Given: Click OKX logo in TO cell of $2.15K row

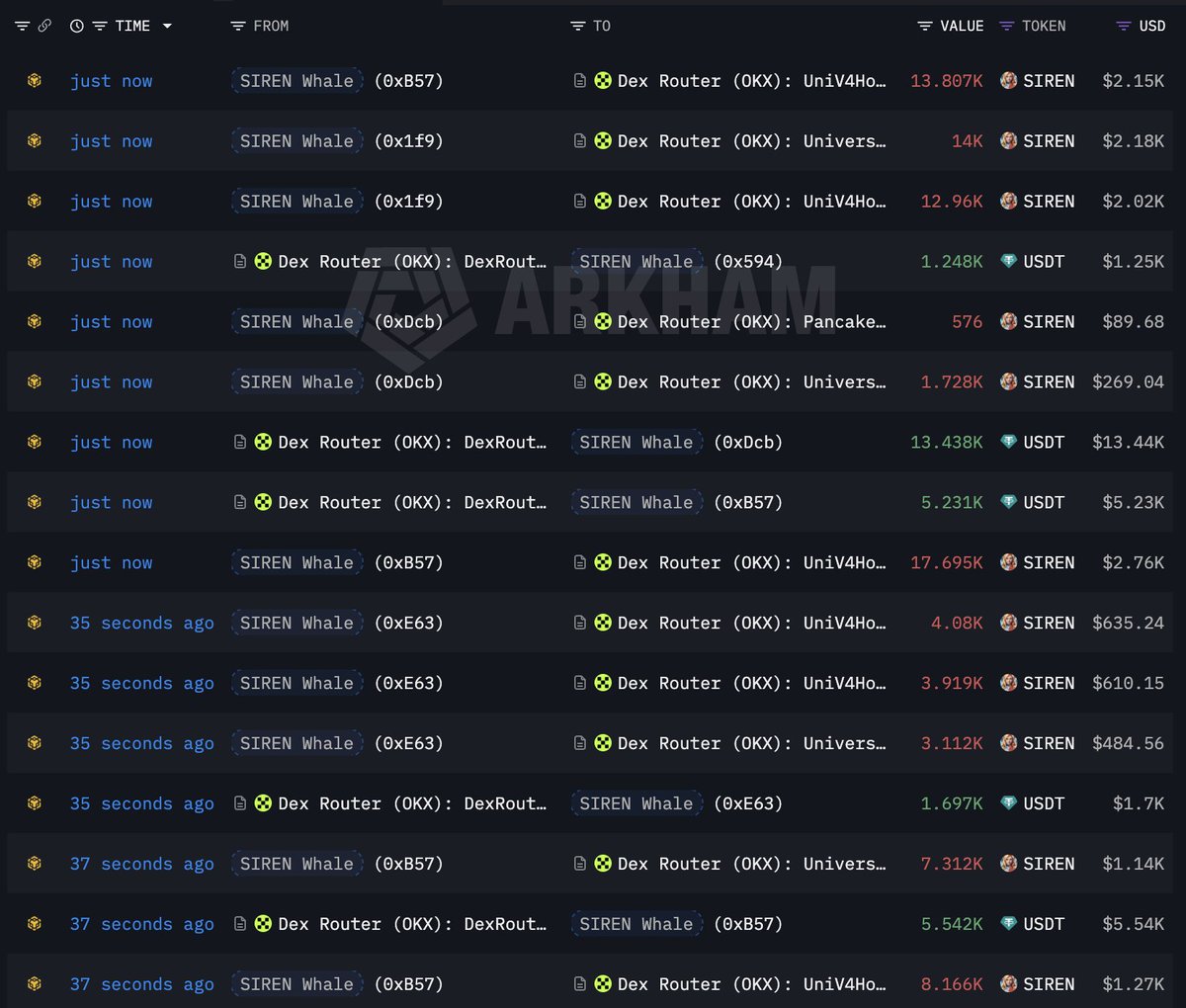Looking at the screenshot, I should (x=603, y=81).
